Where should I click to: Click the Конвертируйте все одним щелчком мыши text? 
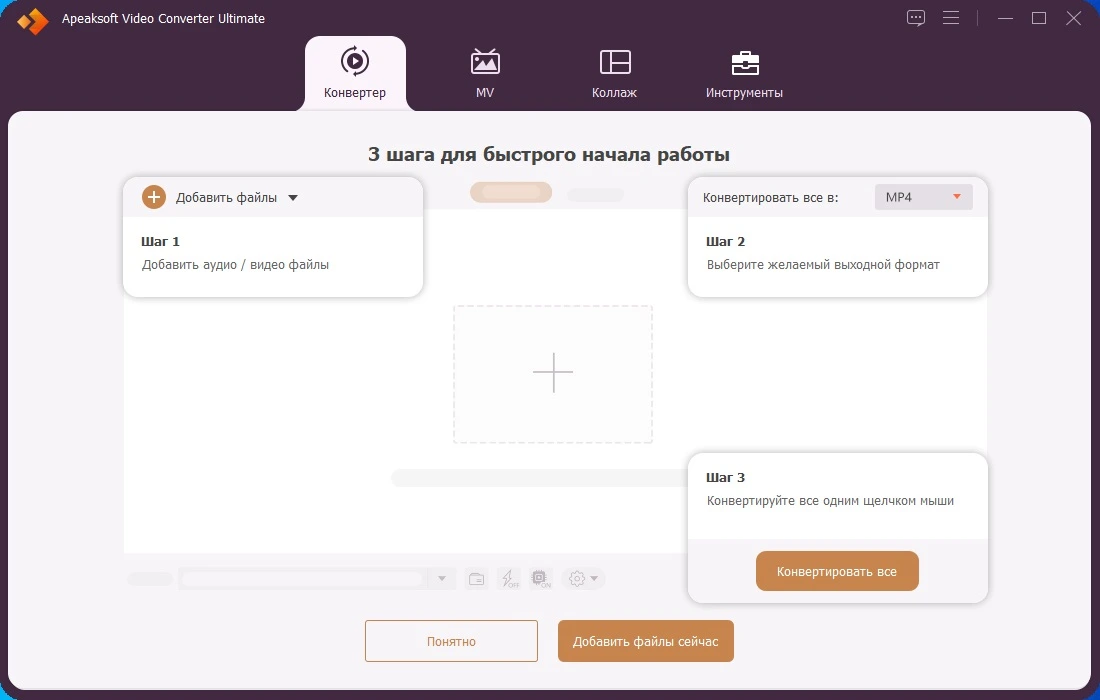pos(830,501)
